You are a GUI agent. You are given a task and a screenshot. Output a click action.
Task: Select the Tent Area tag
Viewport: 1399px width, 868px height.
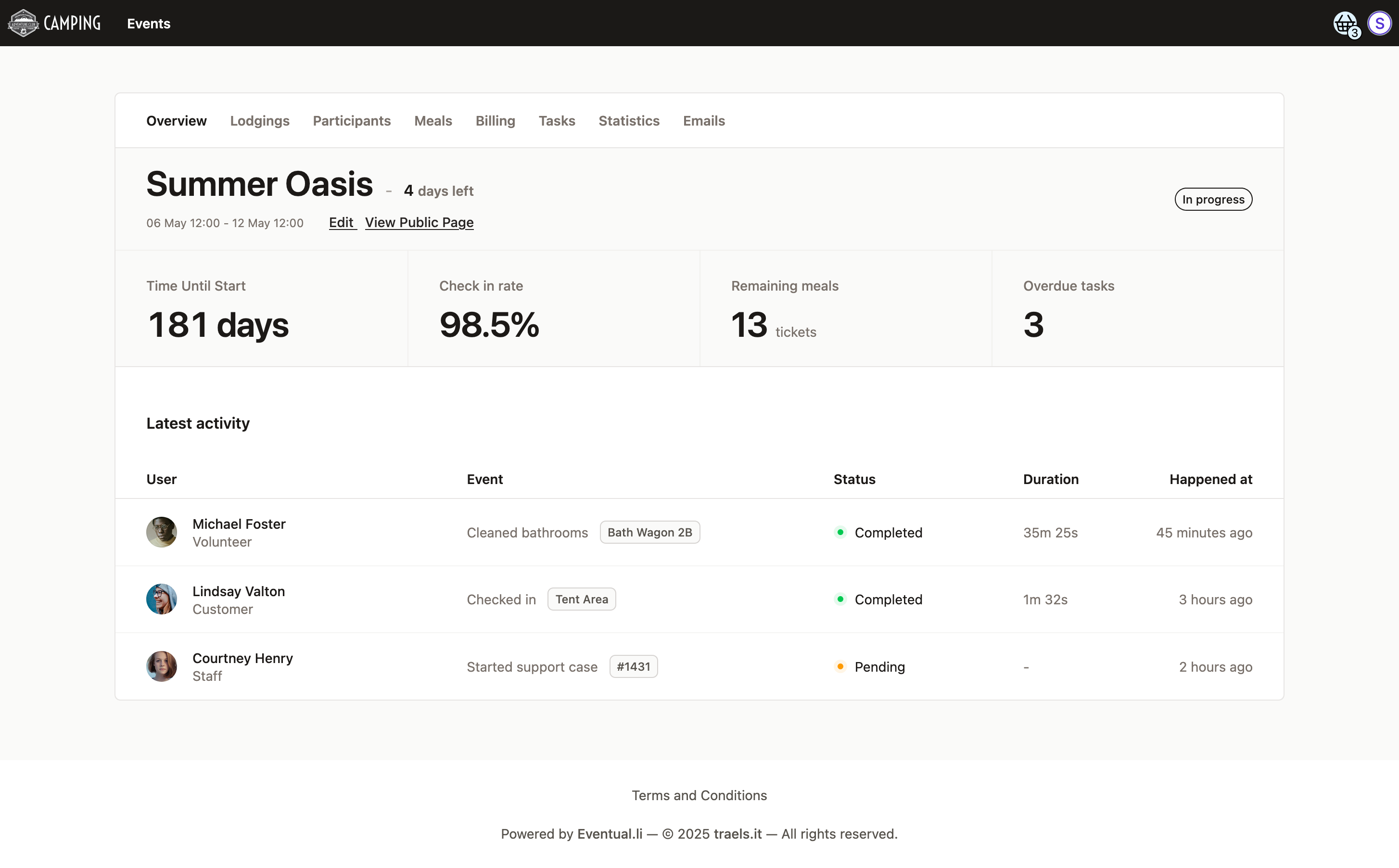581,599
